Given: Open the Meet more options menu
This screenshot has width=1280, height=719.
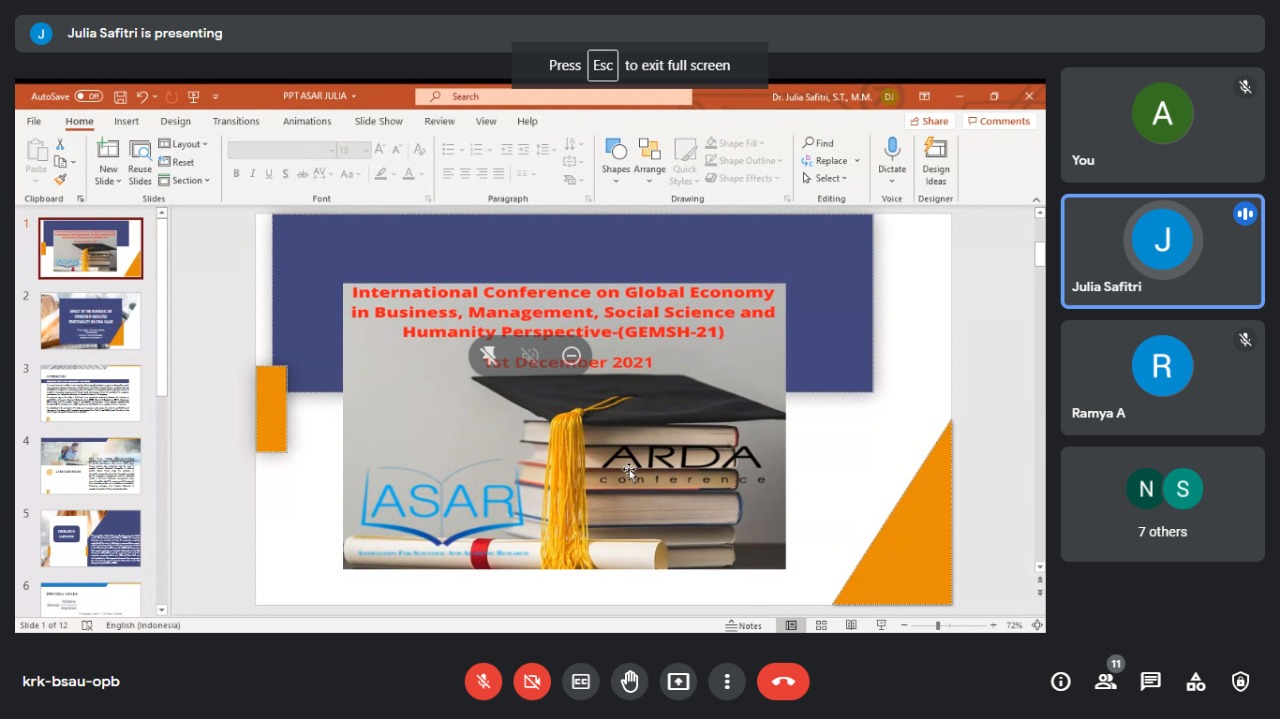Looking at the screenshot, I should point(727,682).
